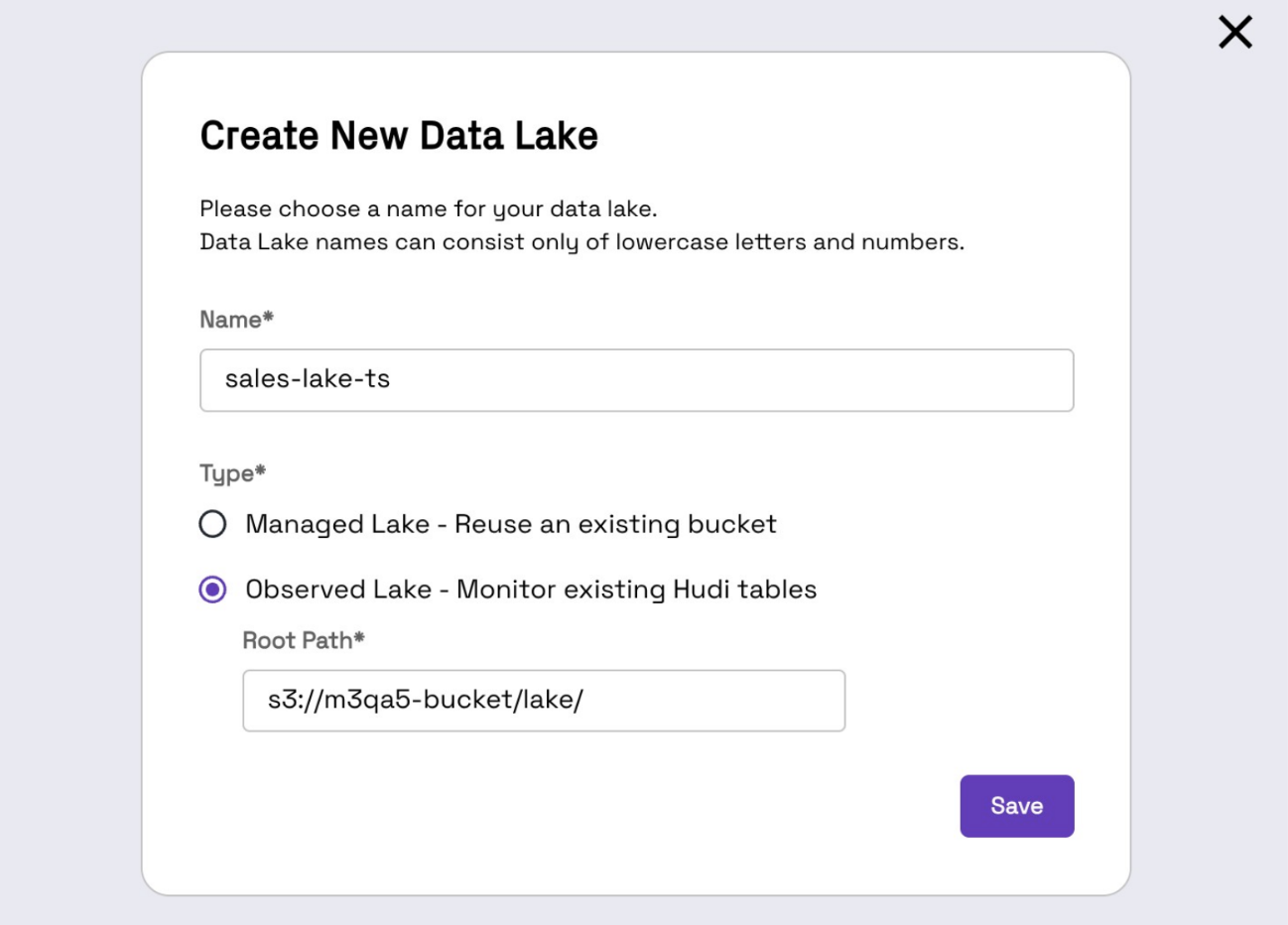Screen dimensions: 1288x925
Task: Click the lowercase letters and numbers hint text
Action: tap(581, 242)
